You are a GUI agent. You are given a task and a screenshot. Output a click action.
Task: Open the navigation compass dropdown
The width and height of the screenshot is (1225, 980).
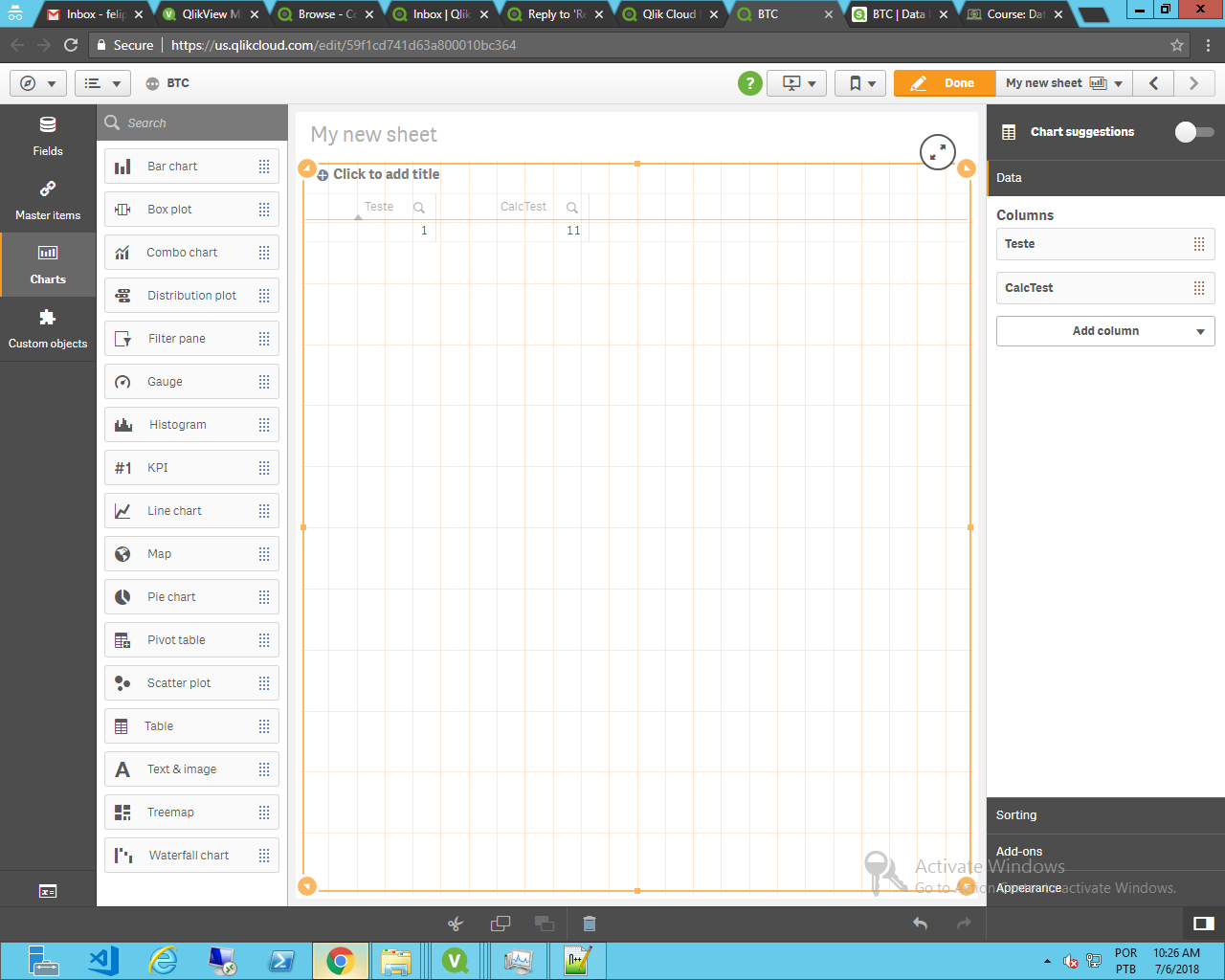point(38,83)
